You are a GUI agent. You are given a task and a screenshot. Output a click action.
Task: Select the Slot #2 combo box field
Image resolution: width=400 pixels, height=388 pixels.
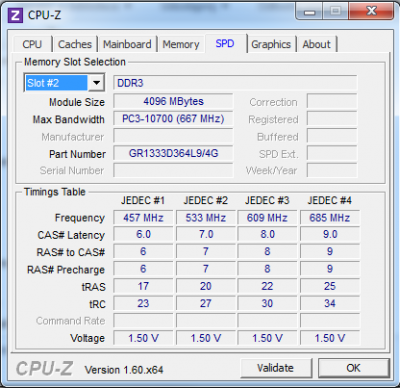64,83
